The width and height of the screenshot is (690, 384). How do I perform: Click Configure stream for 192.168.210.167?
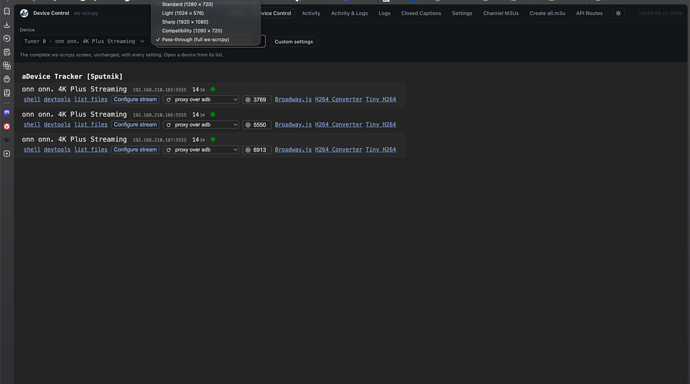pyautogui.click(x=135, y=150)
